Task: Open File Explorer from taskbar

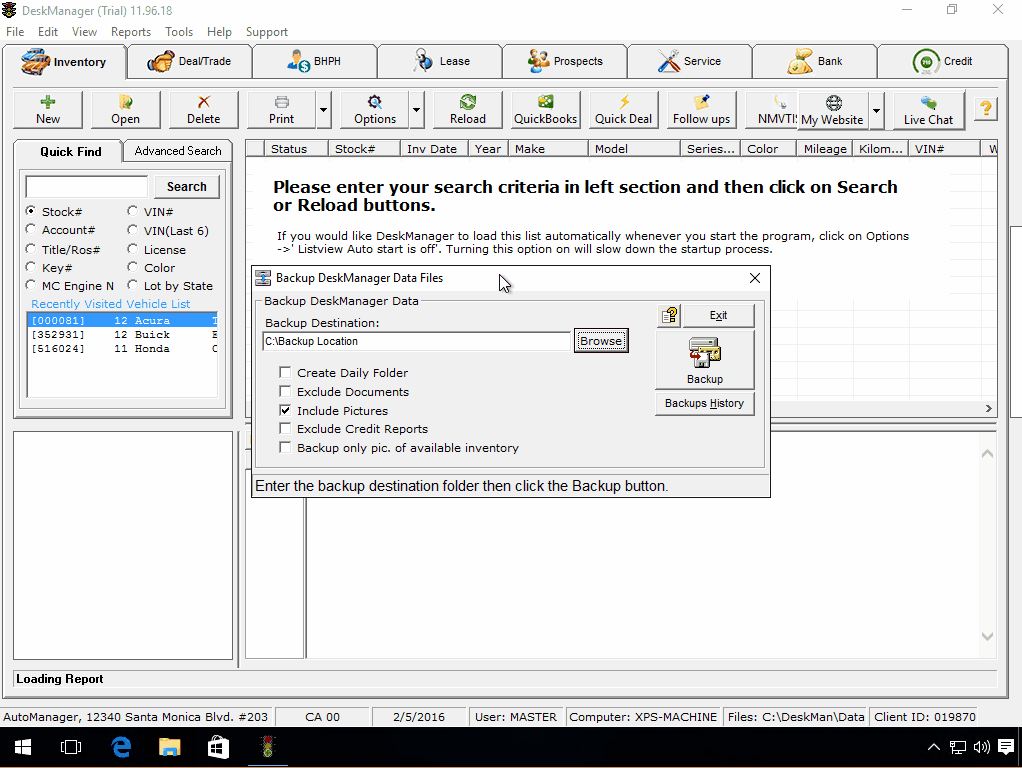Action: click(169, 747)
